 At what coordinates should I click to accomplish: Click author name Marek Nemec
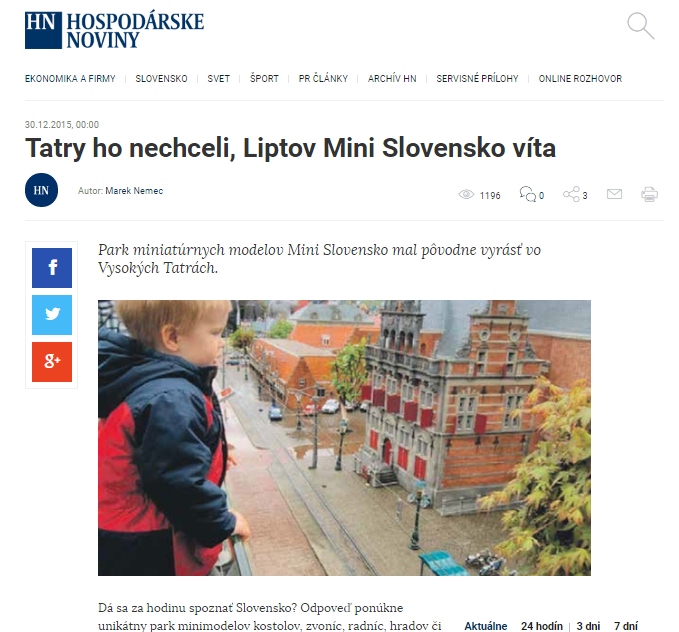coord(134,191)
